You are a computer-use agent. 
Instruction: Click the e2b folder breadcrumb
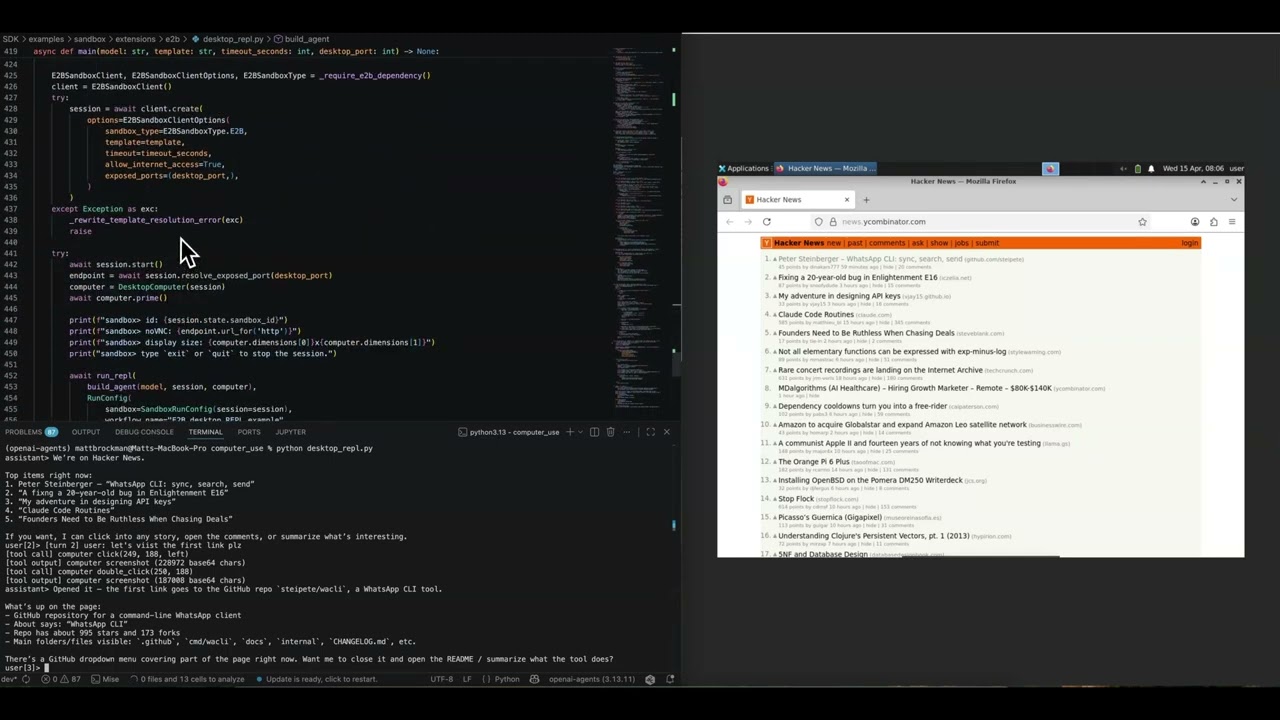172,39
